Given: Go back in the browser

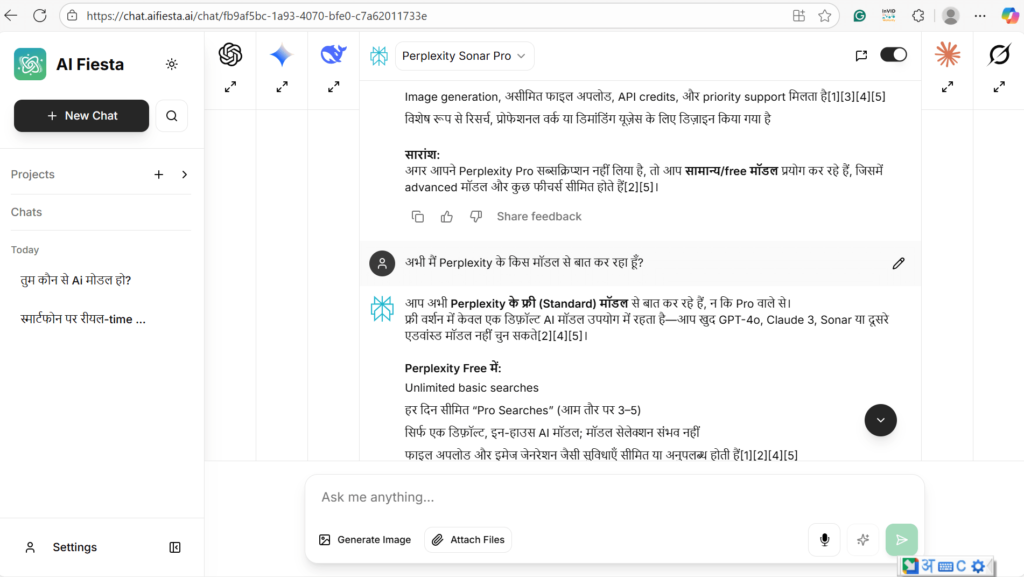Looking at the screenshot, I should pos(11,16).
